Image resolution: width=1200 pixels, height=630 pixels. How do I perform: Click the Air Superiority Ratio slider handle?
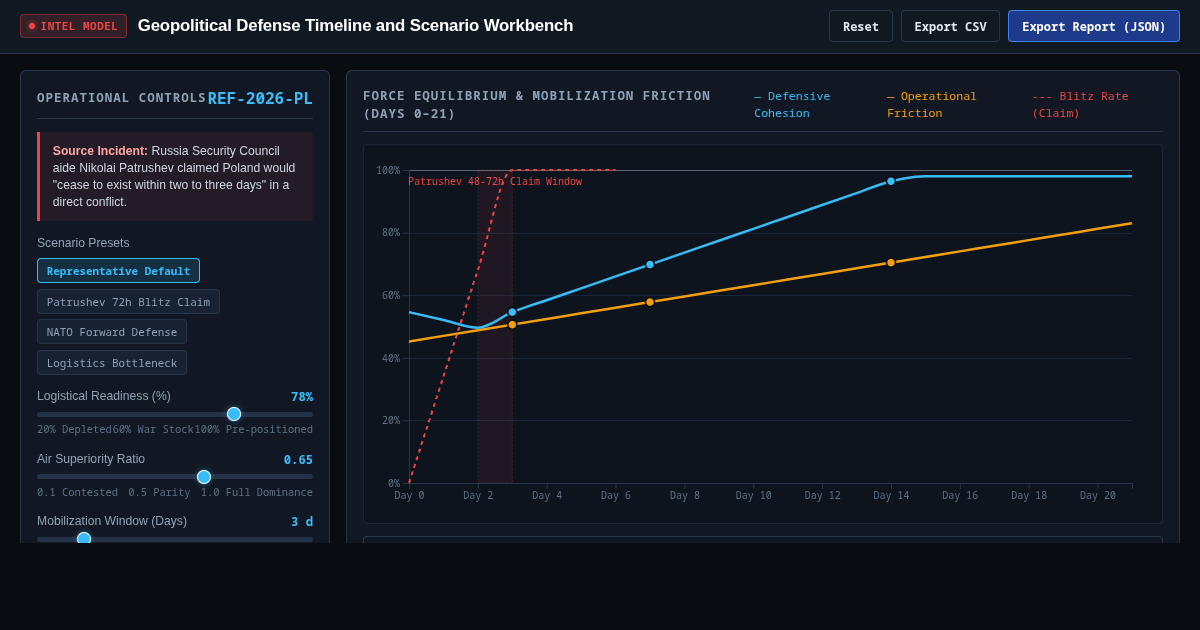tap(204, 477)
